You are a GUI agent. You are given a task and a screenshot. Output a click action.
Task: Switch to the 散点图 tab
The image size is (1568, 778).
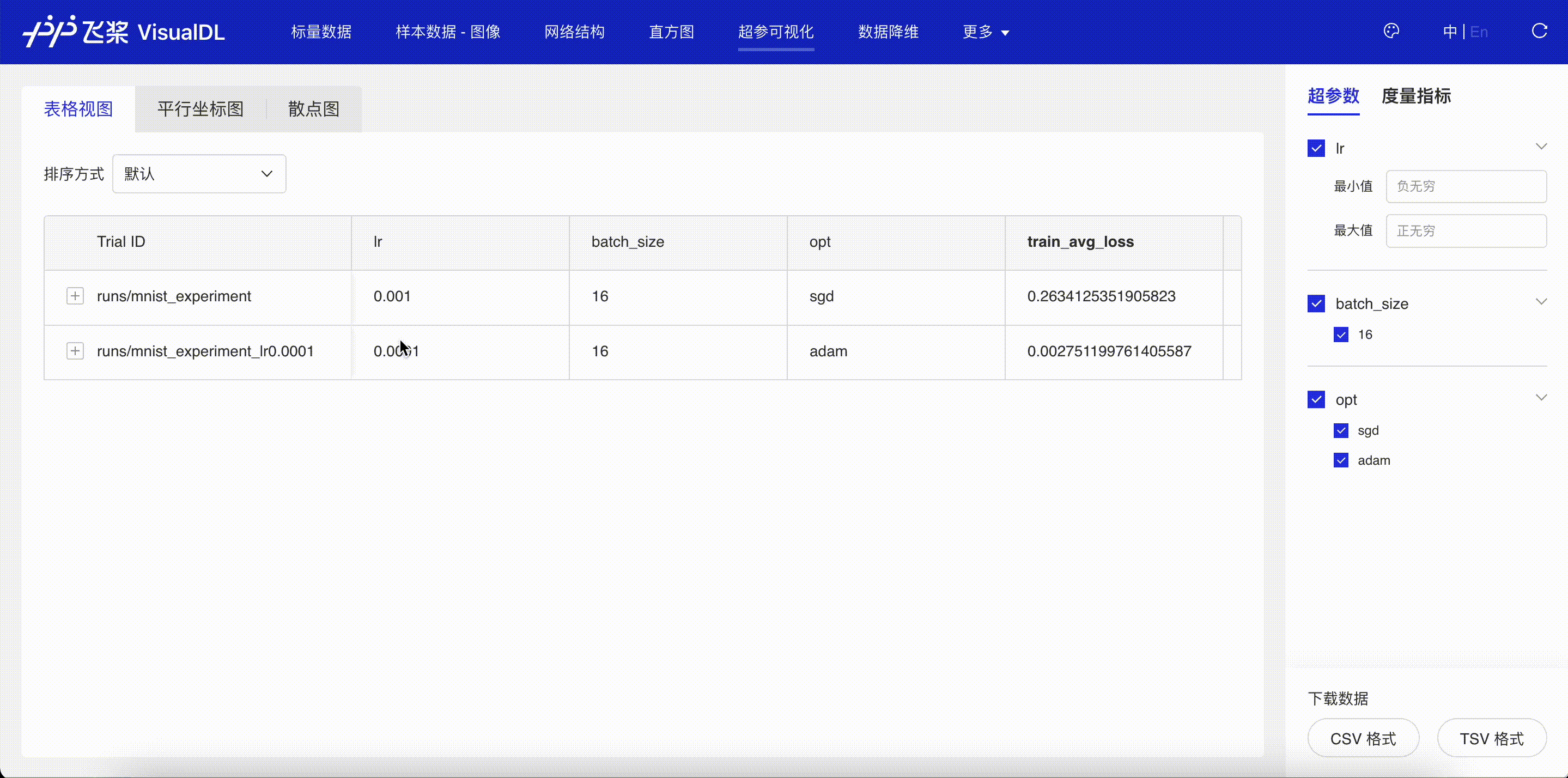click(313, 110)
